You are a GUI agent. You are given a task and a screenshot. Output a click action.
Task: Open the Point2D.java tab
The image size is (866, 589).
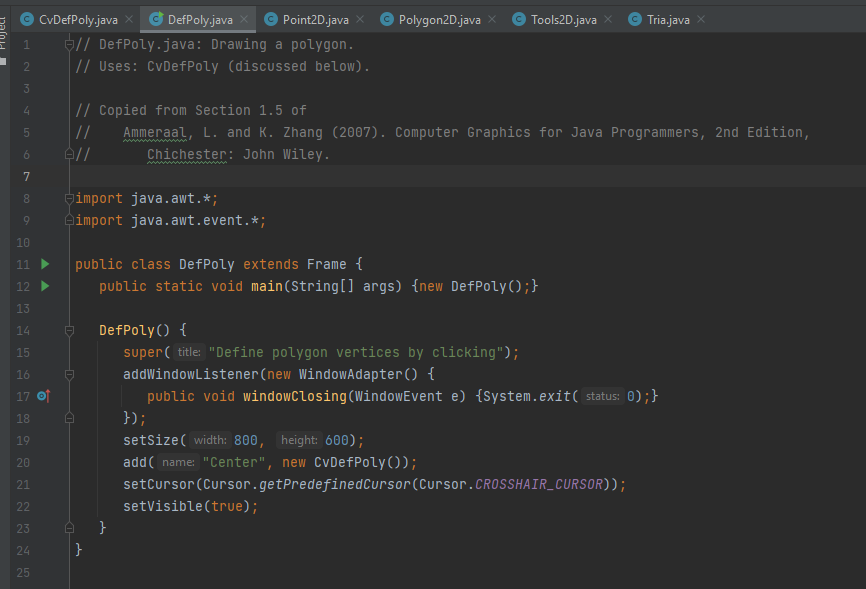tap(315, 20)
